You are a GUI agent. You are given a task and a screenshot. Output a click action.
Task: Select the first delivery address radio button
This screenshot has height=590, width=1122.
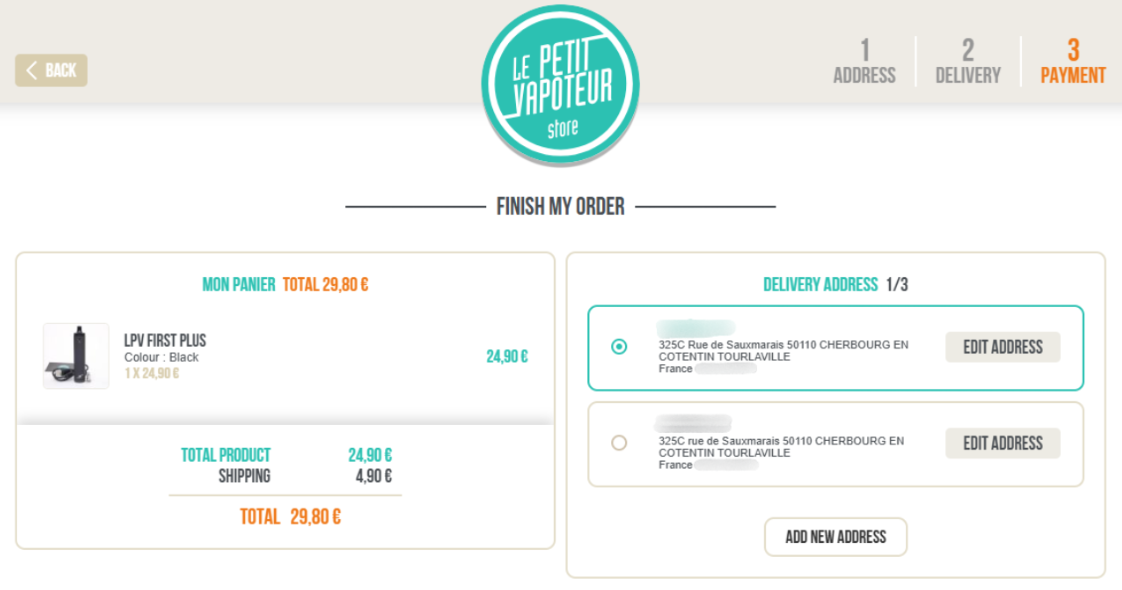point(619,347)
